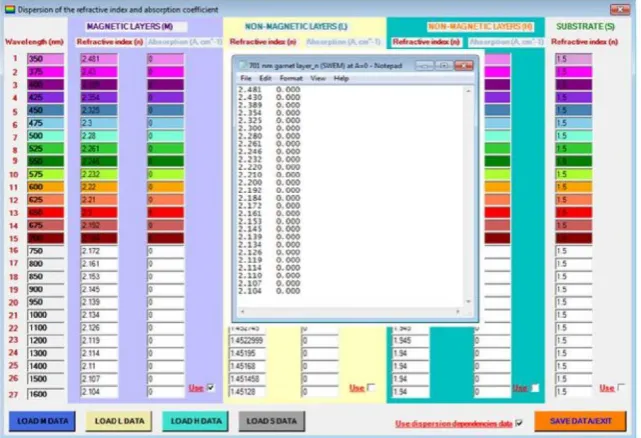The height and width of the screenshot is (438, 641).
Task: Check the Use checkbox for non-magnetic layers (L)
Action: 371,387
